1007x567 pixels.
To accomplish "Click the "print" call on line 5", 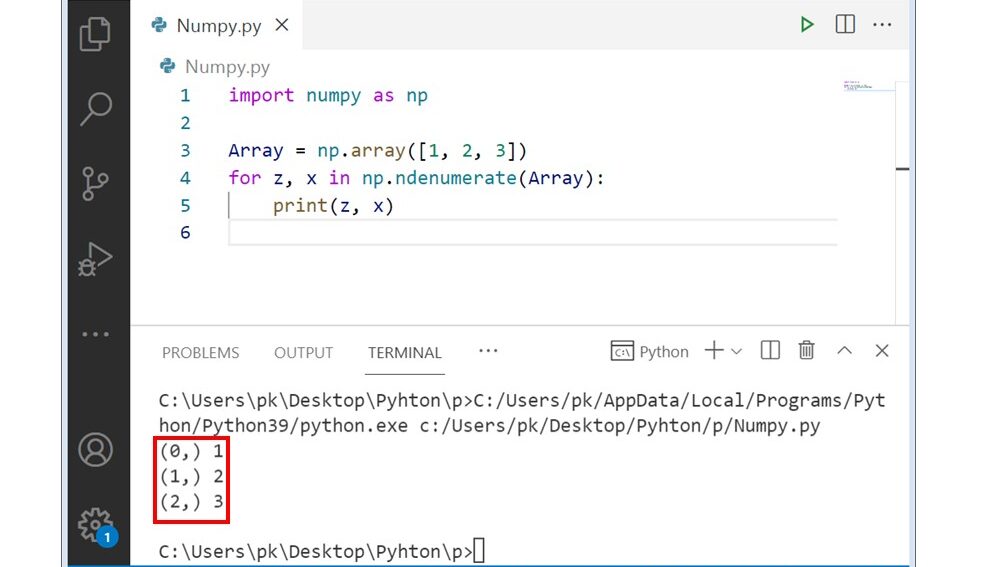I will pos(300,205).
